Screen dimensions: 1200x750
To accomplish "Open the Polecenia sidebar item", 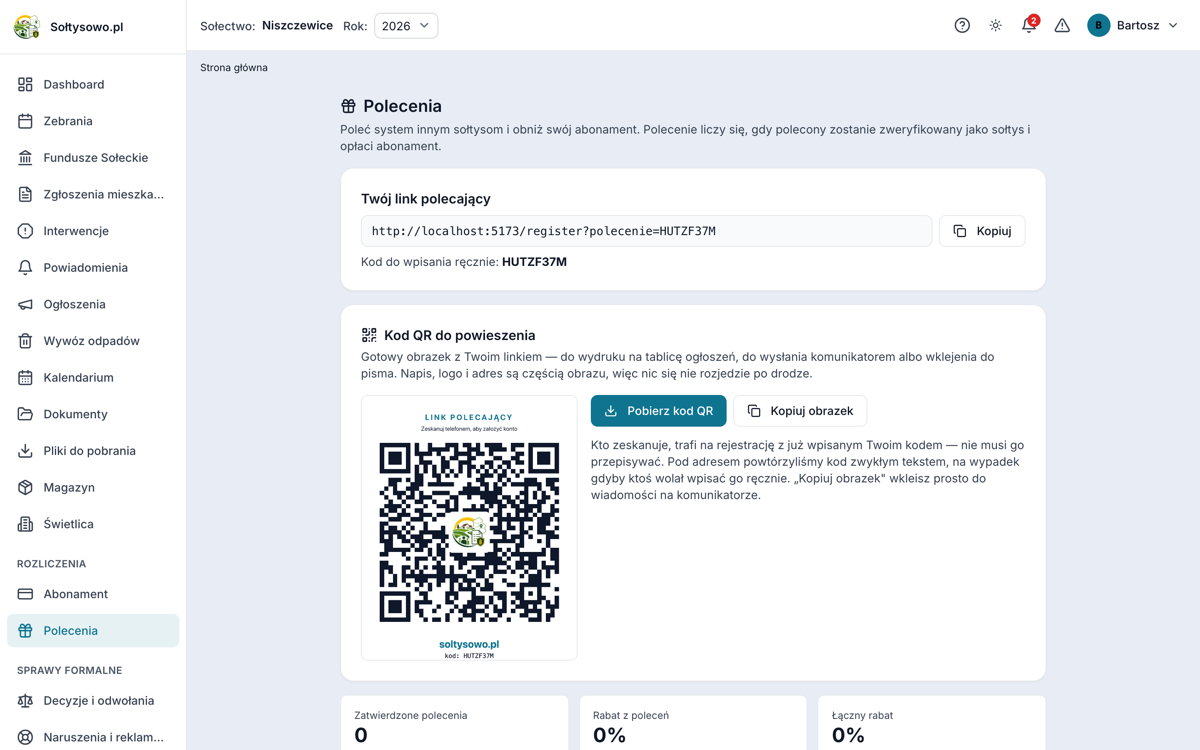I will [93, 631].
